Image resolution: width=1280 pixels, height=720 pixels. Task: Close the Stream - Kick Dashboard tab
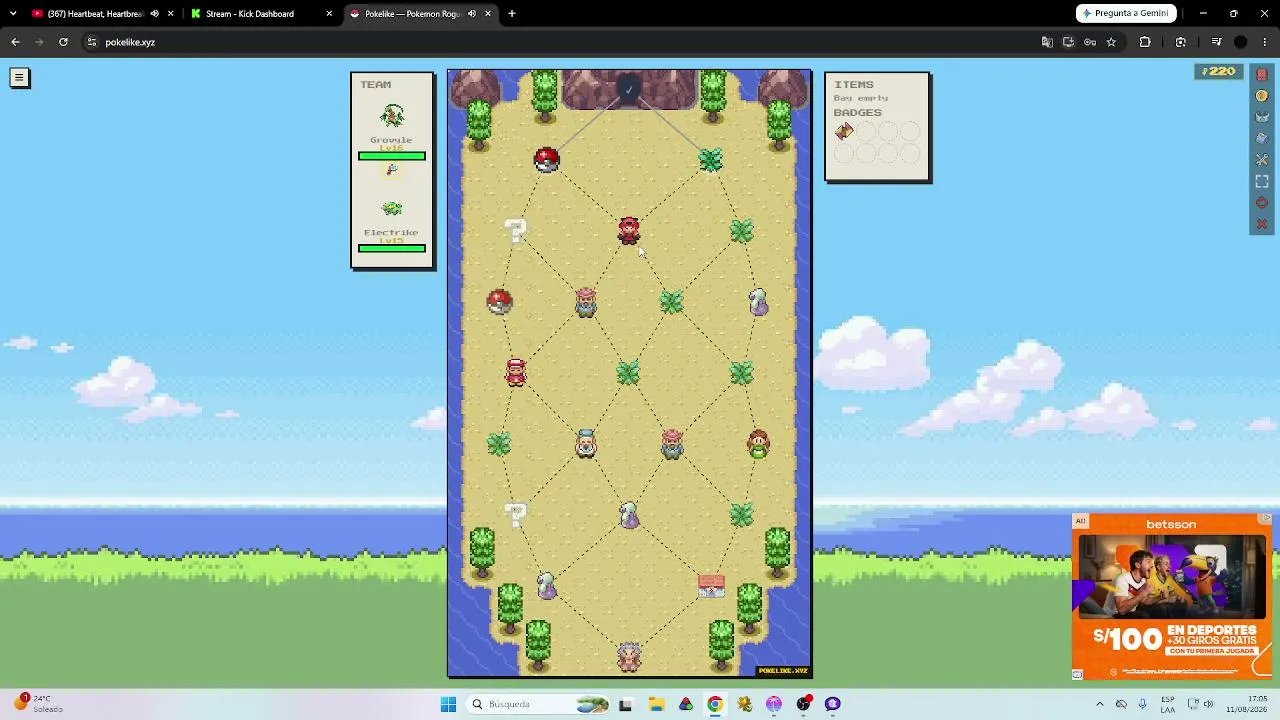click(x=329, y=14)
